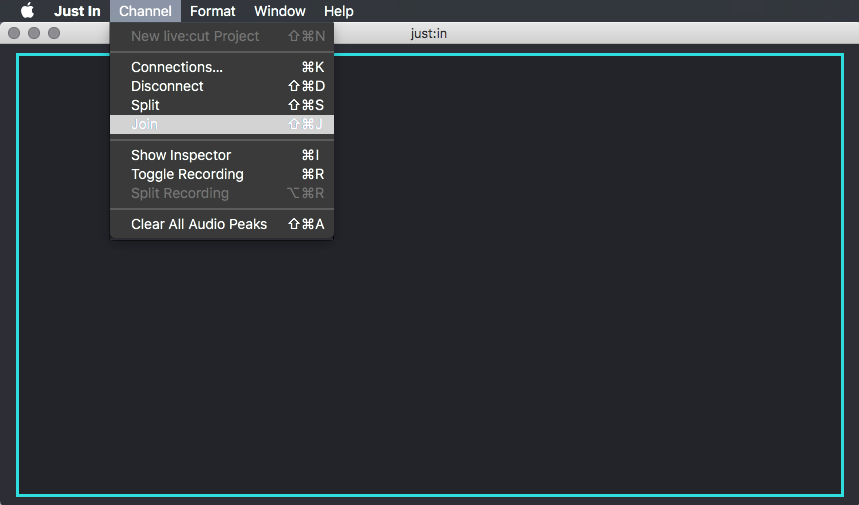
Task: Choose Connections... from the Channel menu
Action: click(x=222, y=67)
